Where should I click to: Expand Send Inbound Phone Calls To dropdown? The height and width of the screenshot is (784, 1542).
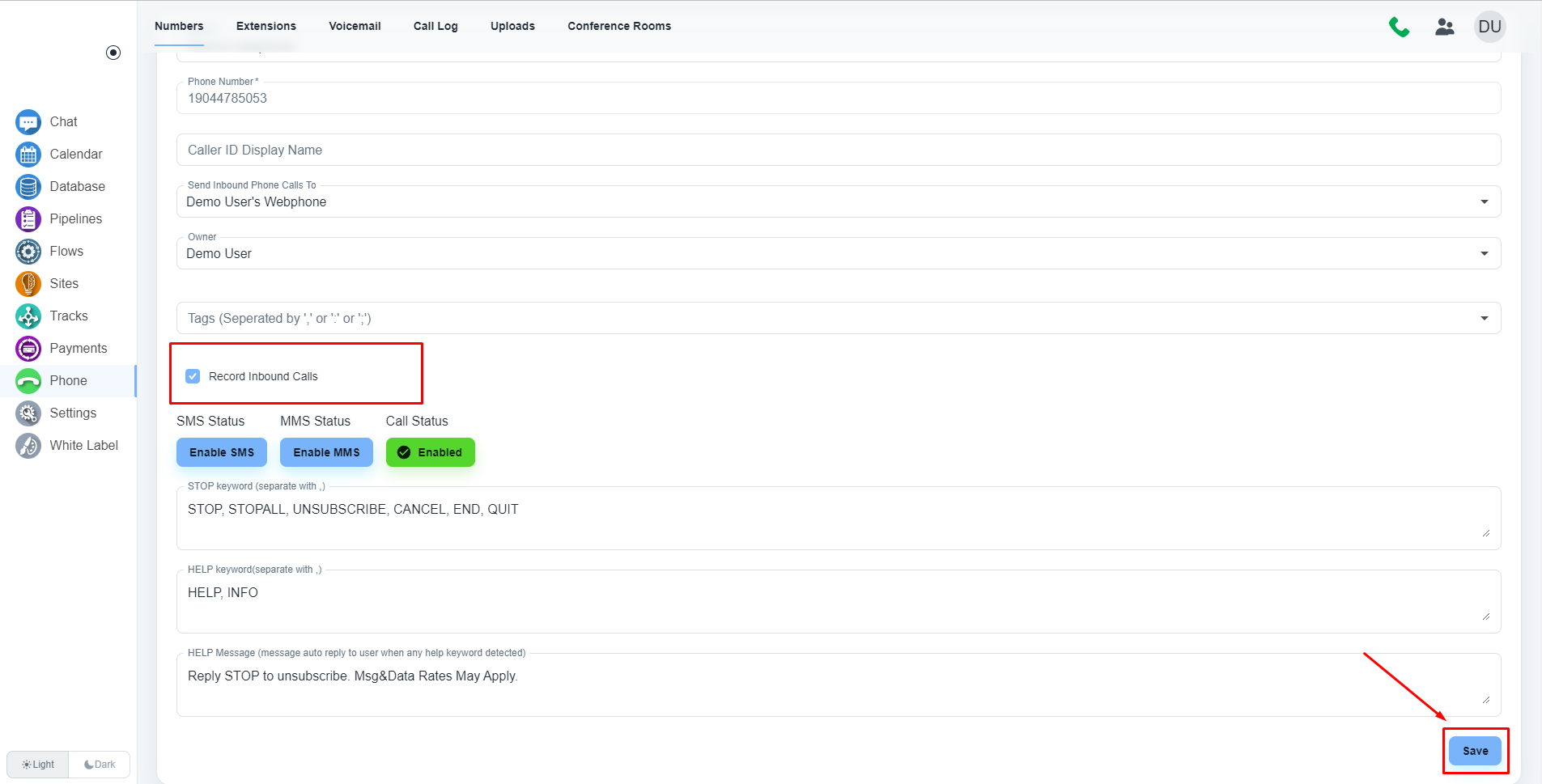point(1484,201)
